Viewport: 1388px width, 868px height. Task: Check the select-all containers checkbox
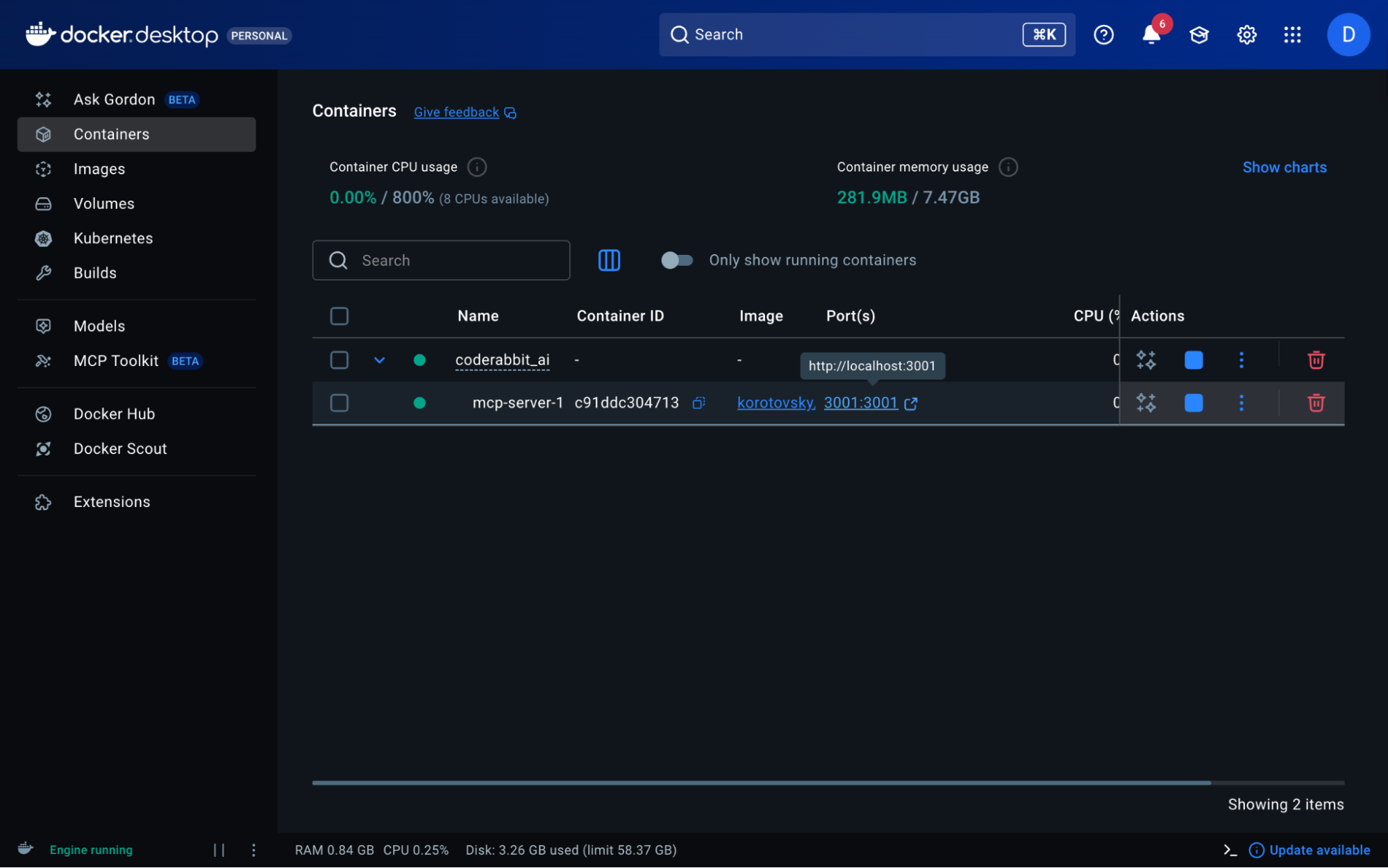tap(339, 316)
